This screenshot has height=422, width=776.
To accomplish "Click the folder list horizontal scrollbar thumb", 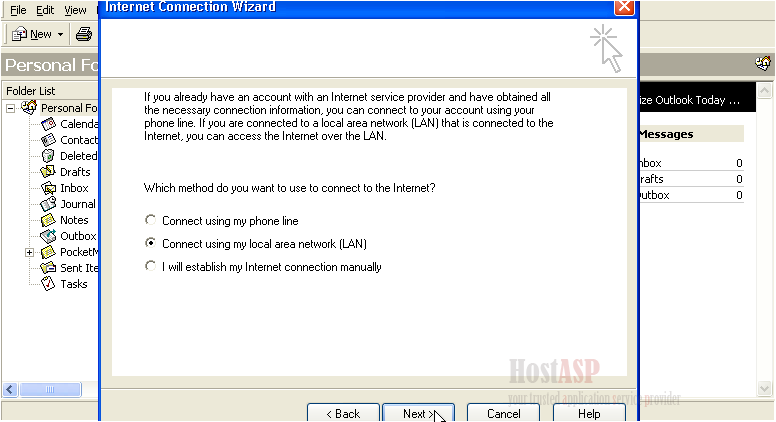I will coord(50,389).
